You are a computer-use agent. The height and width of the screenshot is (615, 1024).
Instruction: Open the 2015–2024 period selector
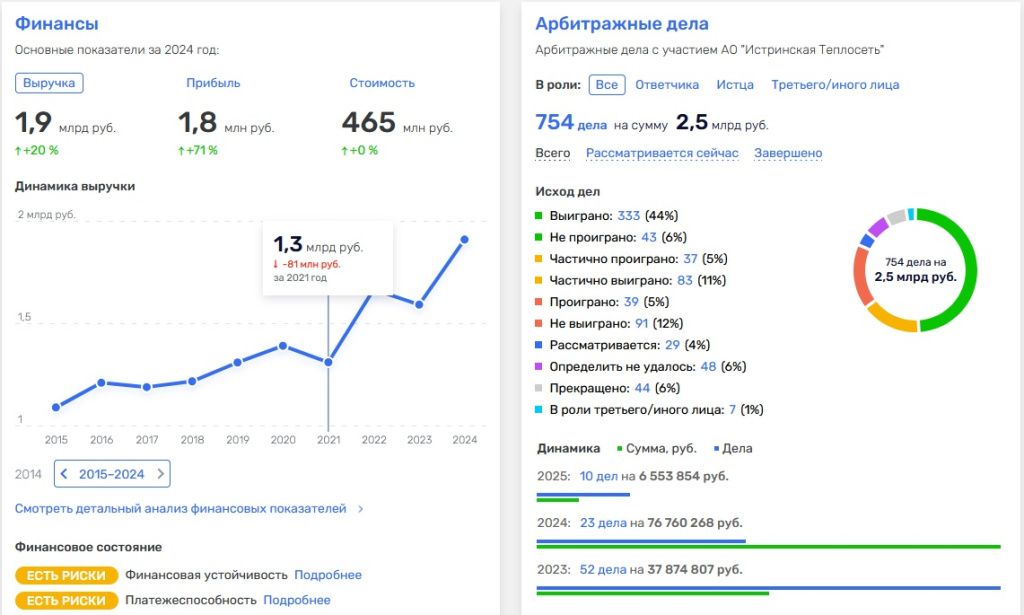[x=113, y=474]
